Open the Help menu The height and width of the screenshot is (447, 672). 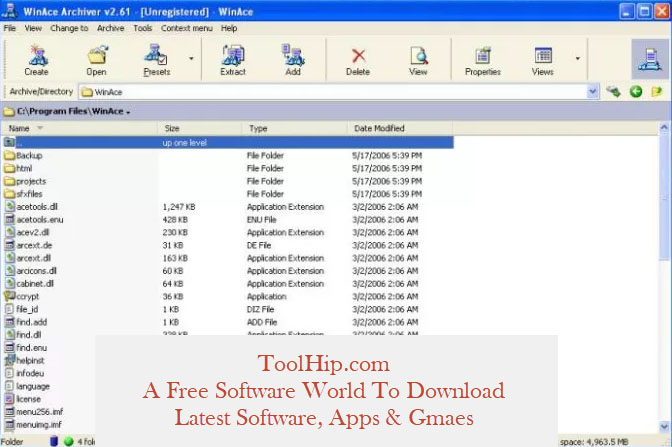(229, 28)
